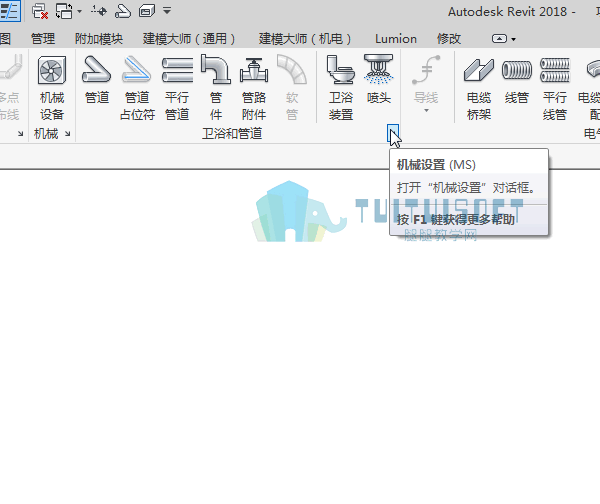Choose the 管道占位符 pipe placeholder tool

coord(137,88)
